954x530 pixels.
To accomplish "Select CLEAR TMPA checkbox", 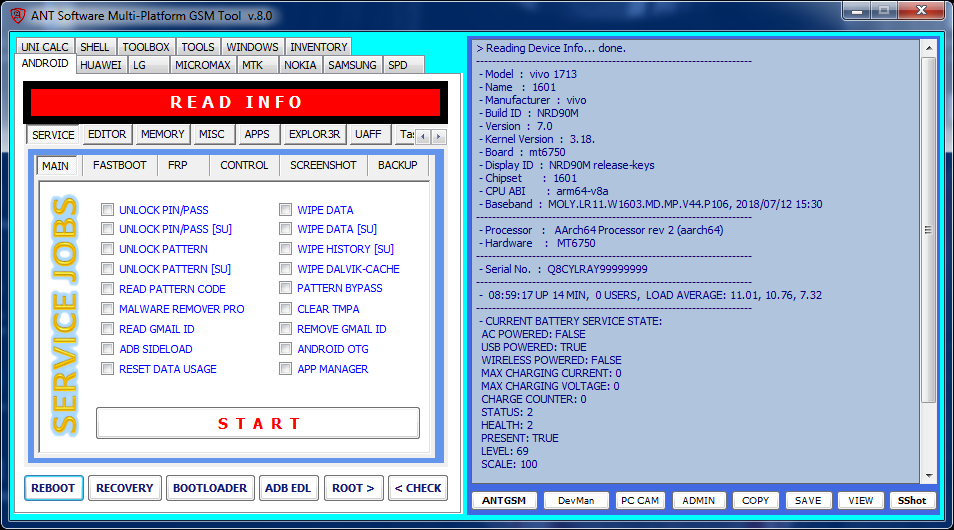I will [x=285, y=309].
